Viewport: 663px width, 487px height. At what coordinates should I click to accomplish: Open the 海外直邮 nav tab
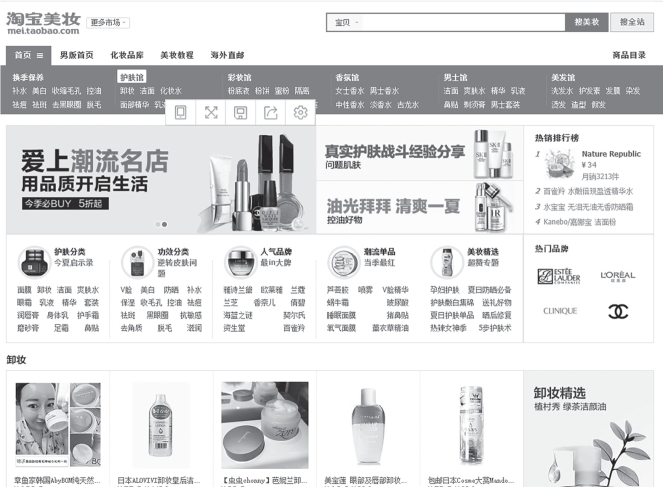coord(227,55)
